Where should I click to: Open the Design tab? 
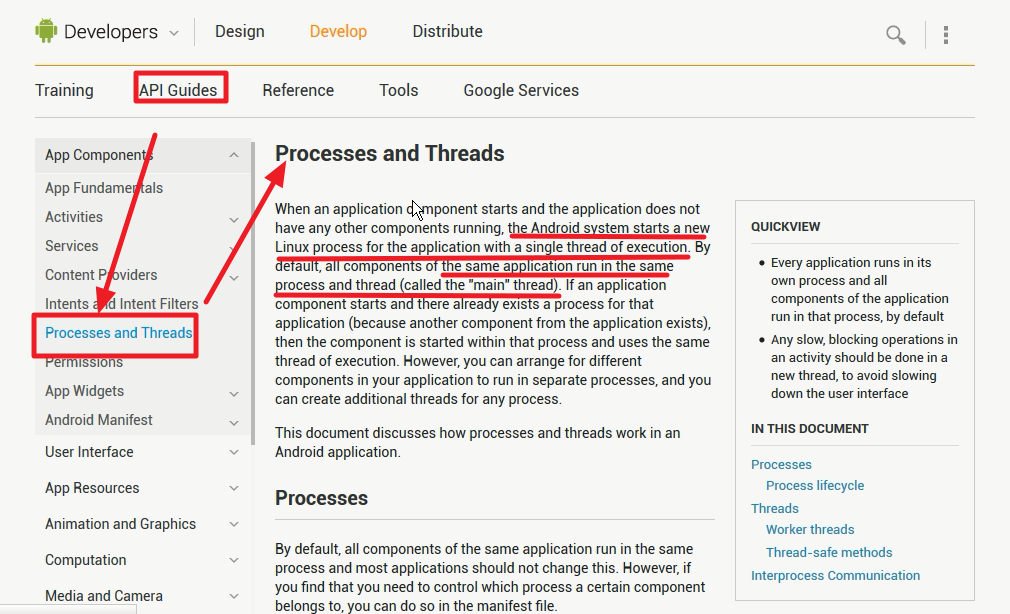click(x=240, y=32)
